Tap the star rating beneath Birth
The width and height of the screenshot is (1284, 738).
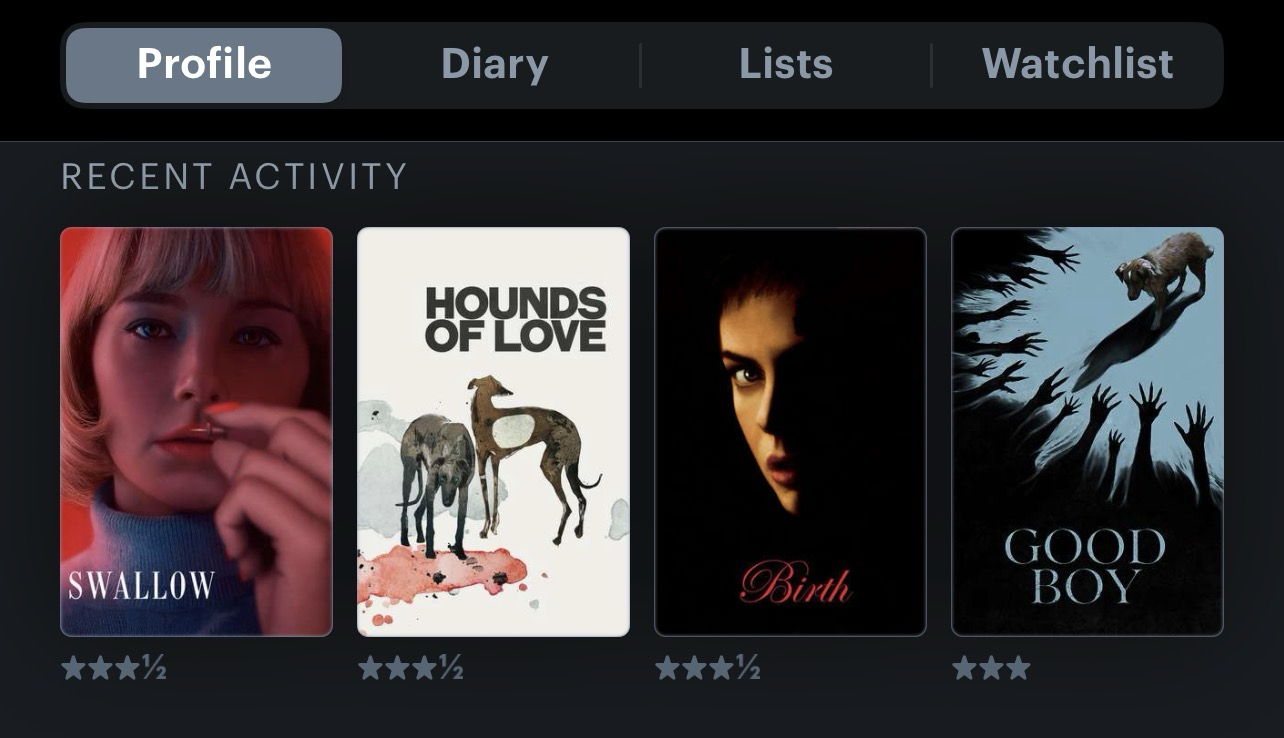click(x=707, y=668)
